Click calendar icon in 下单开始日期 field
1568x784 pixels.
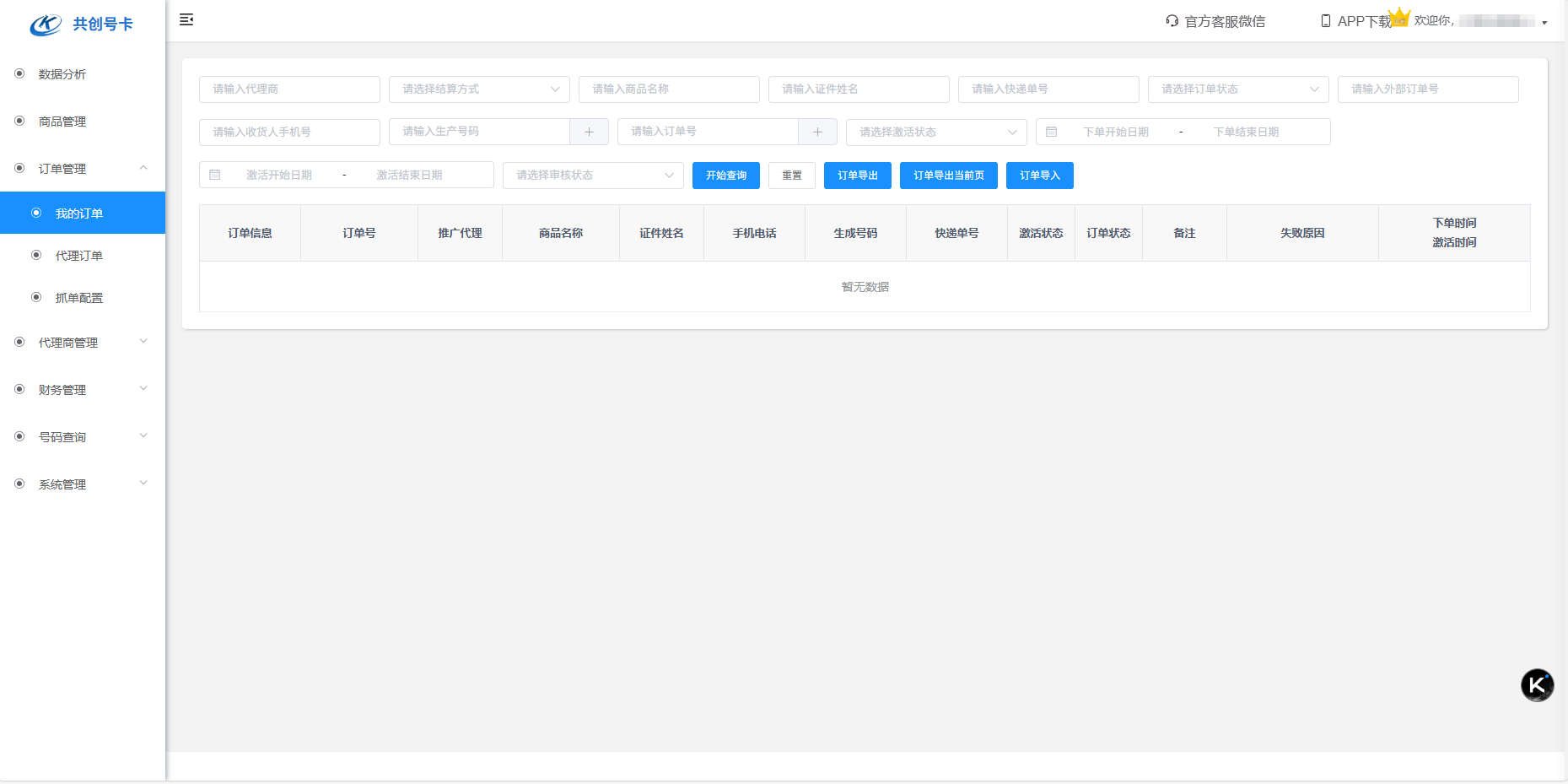click(1051, 132)
